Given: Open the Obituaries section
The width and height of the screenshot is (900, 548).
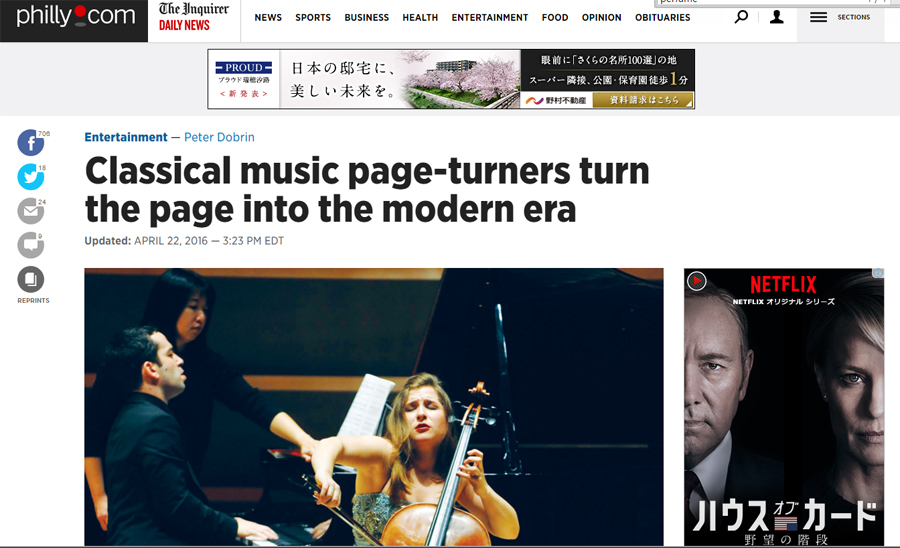Looking at the screenshot, I should click(662, 18).
